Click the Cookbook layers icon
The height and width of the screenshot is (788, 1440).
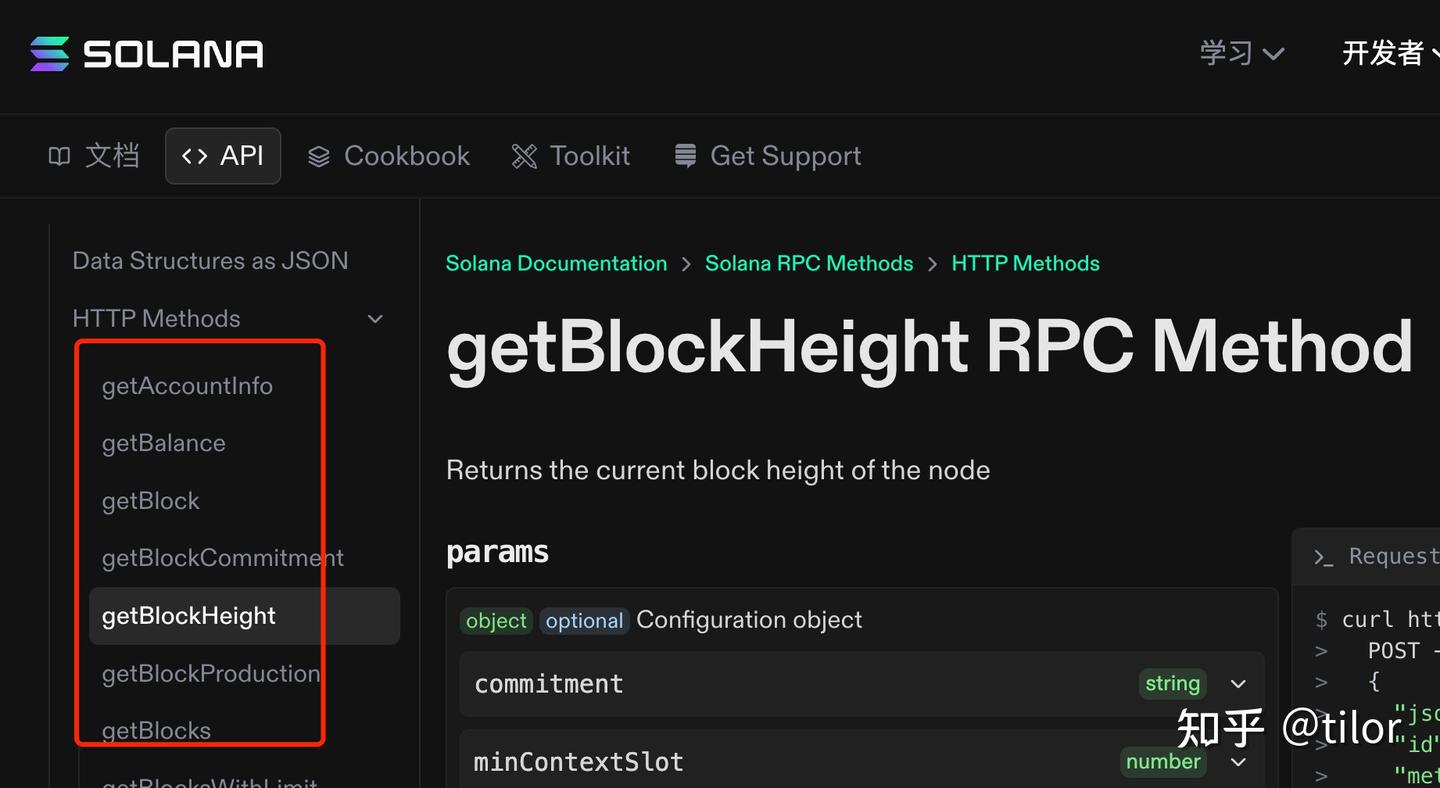click(x=319, y=157)
